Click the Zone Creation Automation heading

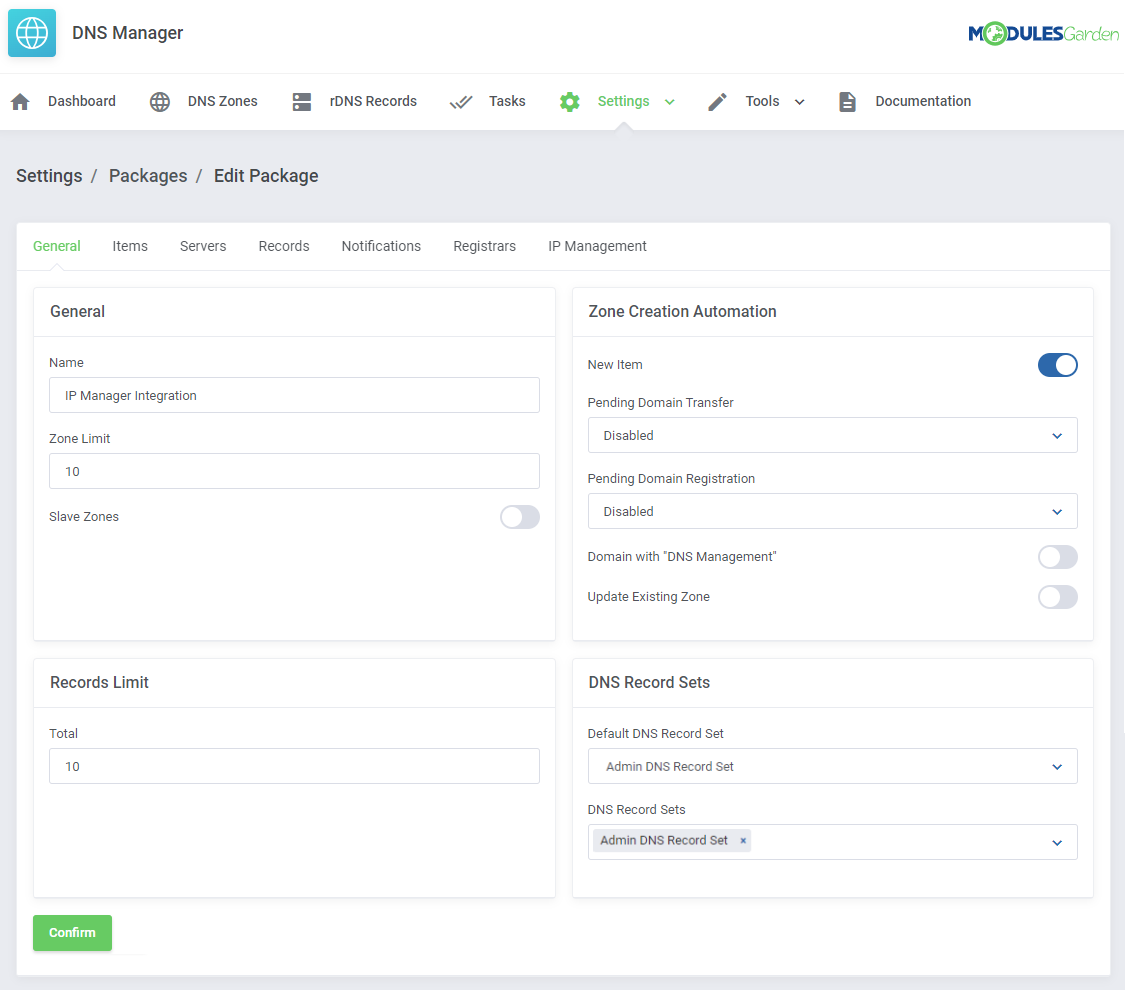click(682, 312)
